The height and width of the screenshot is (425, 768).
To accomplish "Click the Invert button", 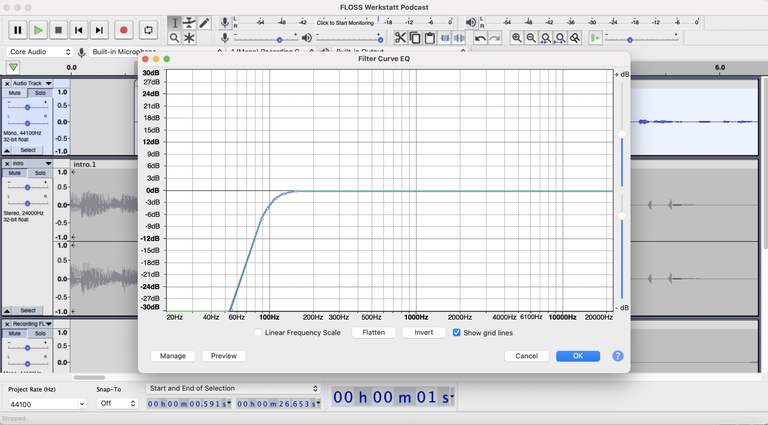I will 424,332.
